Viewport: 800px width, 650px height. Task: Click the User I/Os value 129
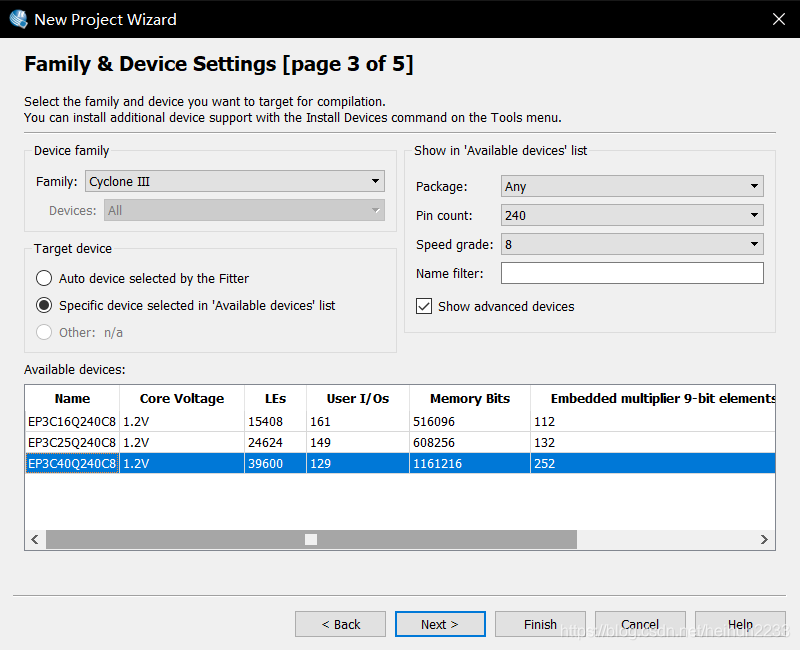[x=320, y=463]
